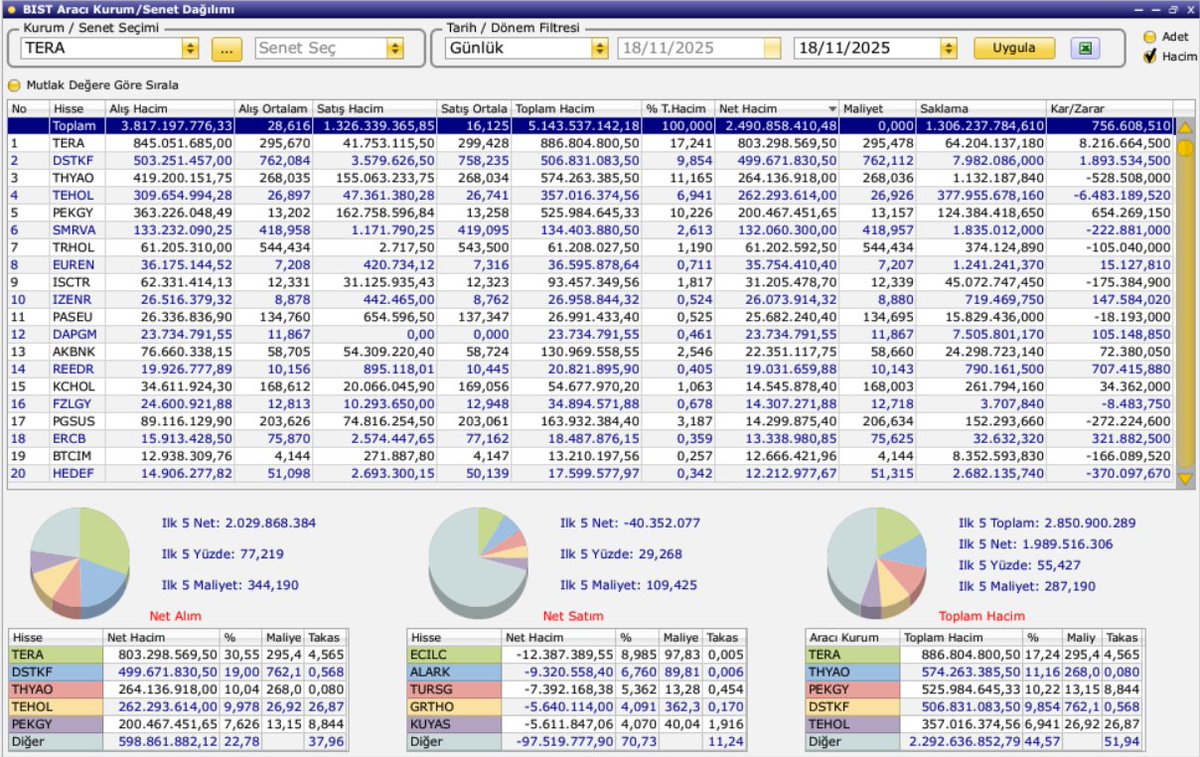The image size is (1200, 757).
Task: Select the Adet radio option
Action: 1149,37
